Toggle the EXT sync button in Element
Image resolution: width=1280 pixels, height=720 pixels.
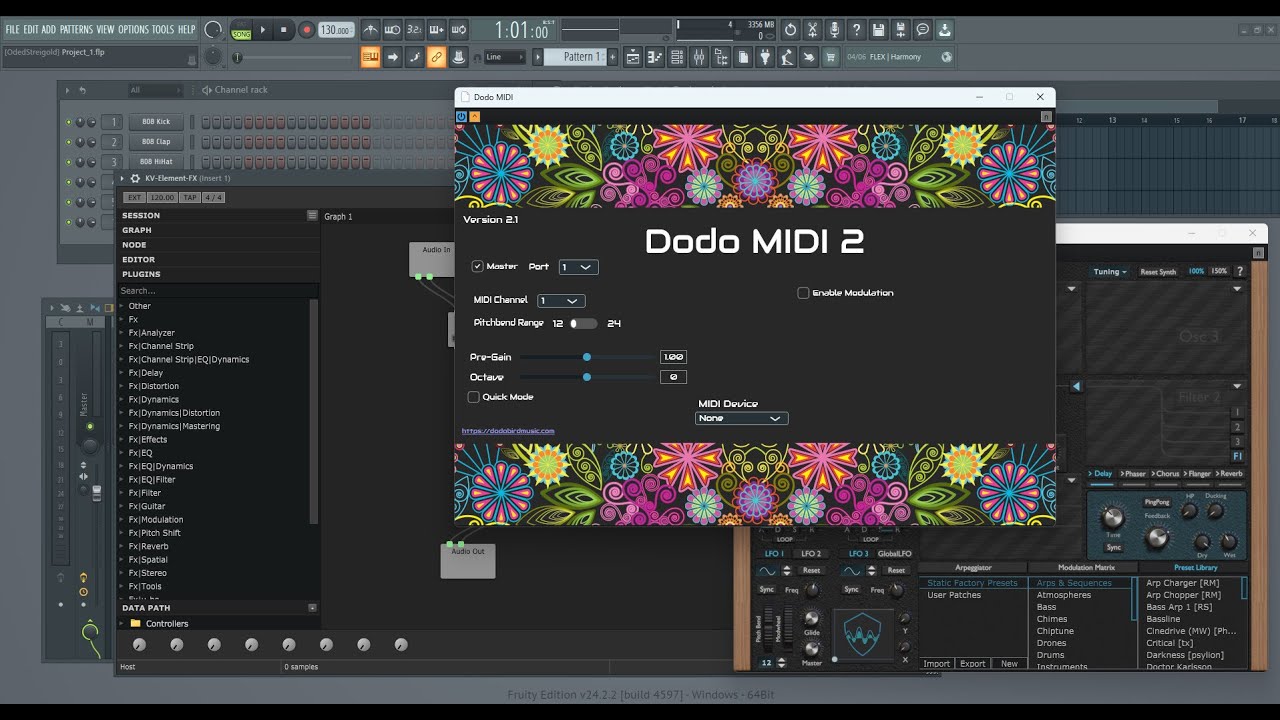point(134,198)
